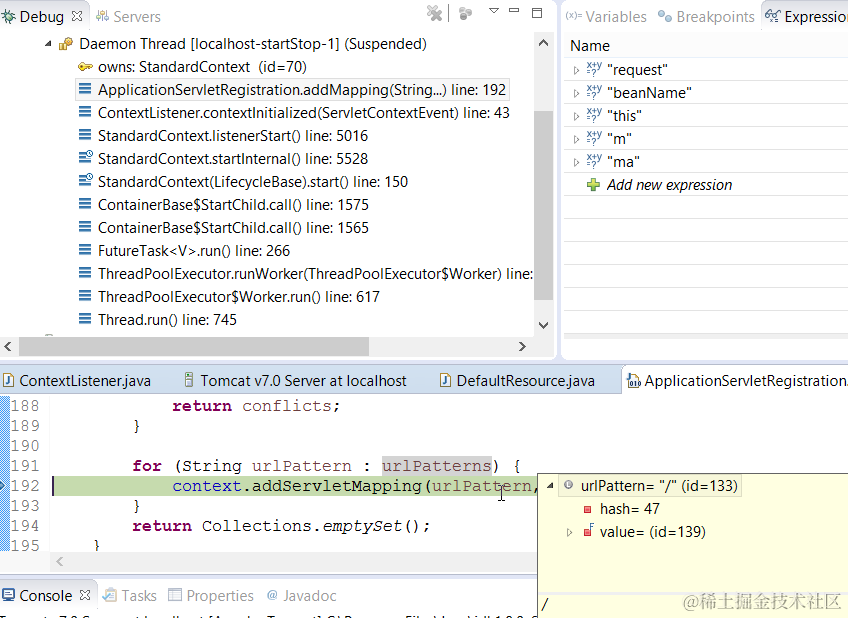Click the Debug view bug icon
The width and height of the screenshot is (848, 618).
tap(8, 17)
